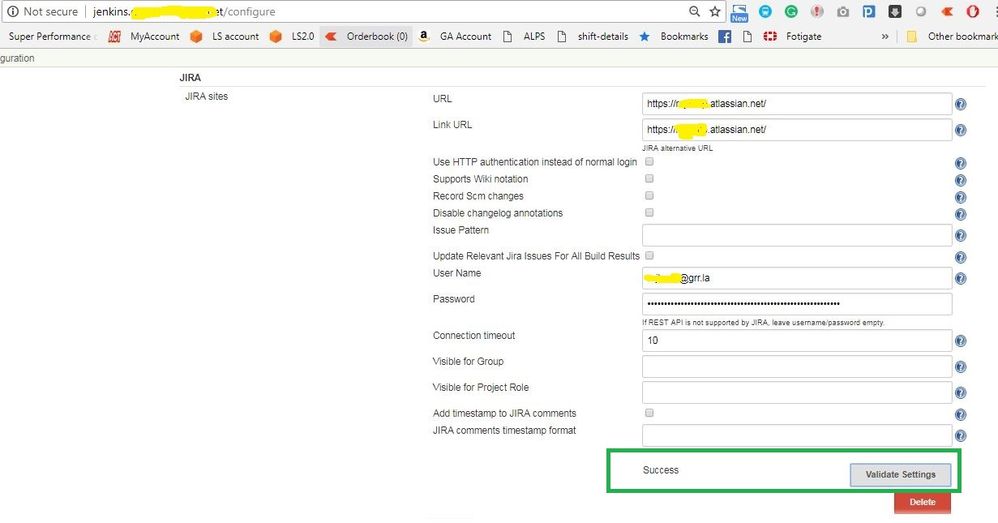This screenshot has width=998, height=523.
Task: Click the red Delete button
Action: tap(922, 502)
